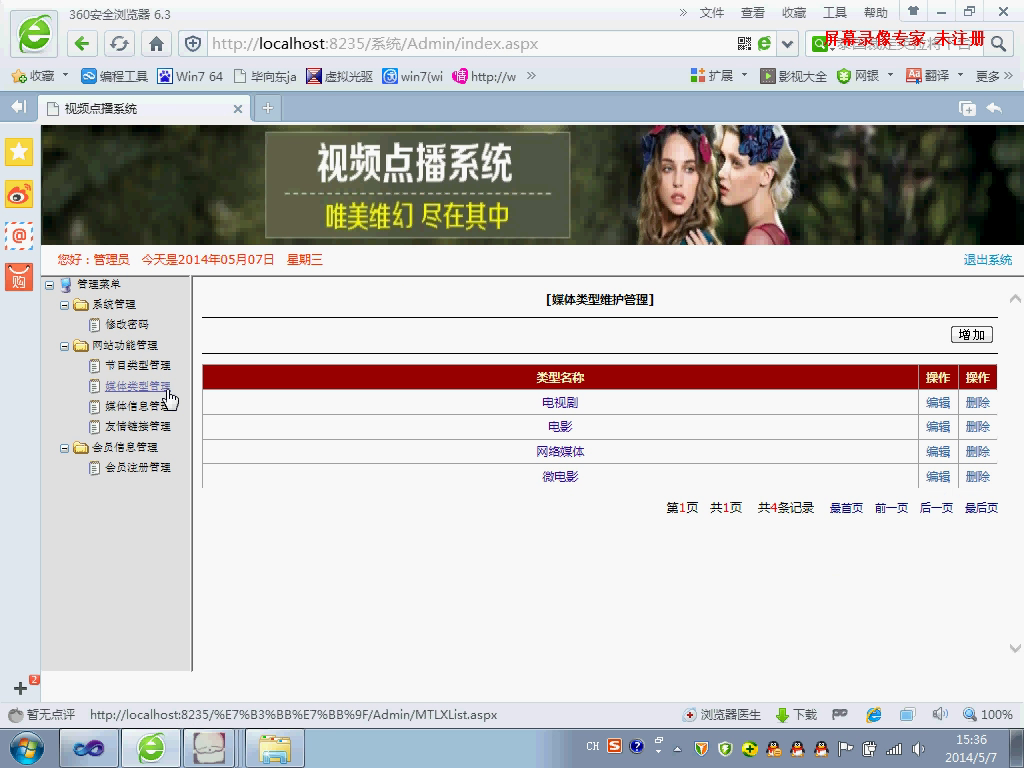Go to 最后页 in pagination
1024x768 pixels.
tap(981, 508)
